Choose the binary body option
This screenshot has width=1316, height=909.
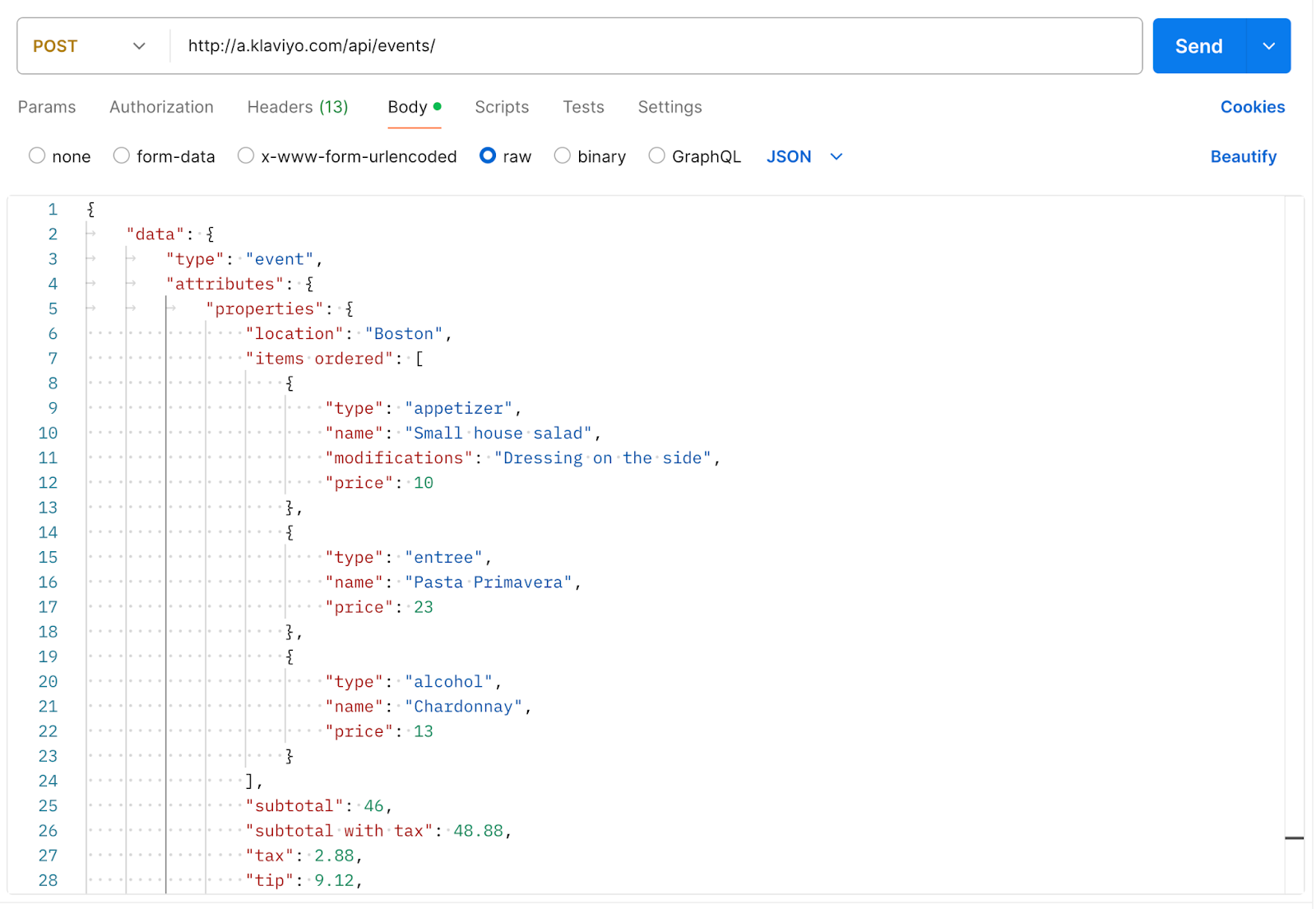pyautogui.click(x=563, y=155)
